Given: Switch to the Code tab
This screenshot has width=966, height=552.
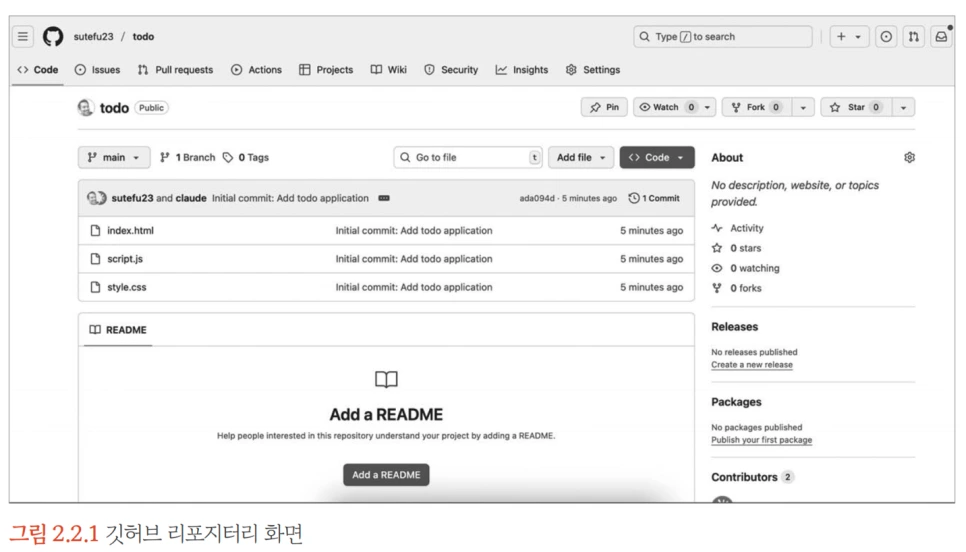Looking at the screenshot, I should point(38,70).
